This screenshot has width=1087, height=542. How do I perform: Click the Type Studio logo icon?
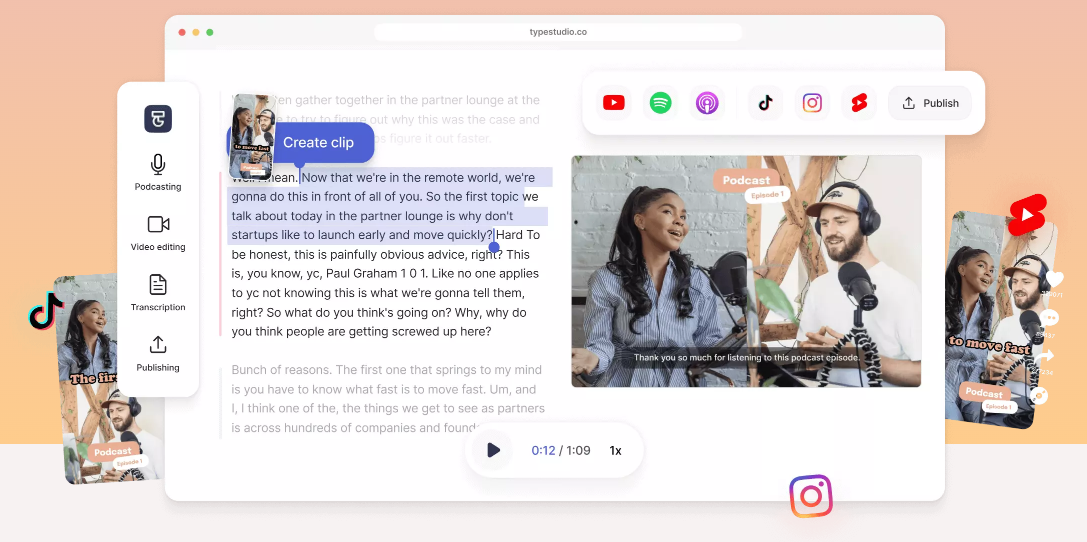pos(158,119)
